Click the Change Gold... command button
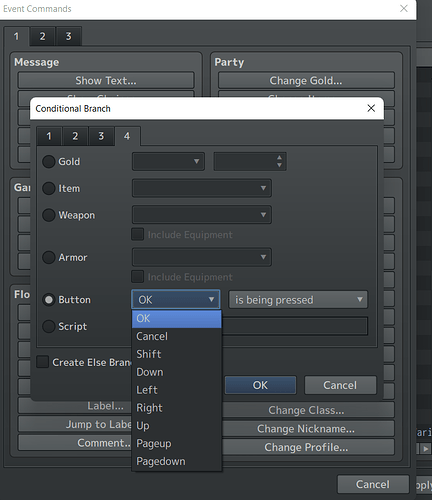 [x=306, y=81]
